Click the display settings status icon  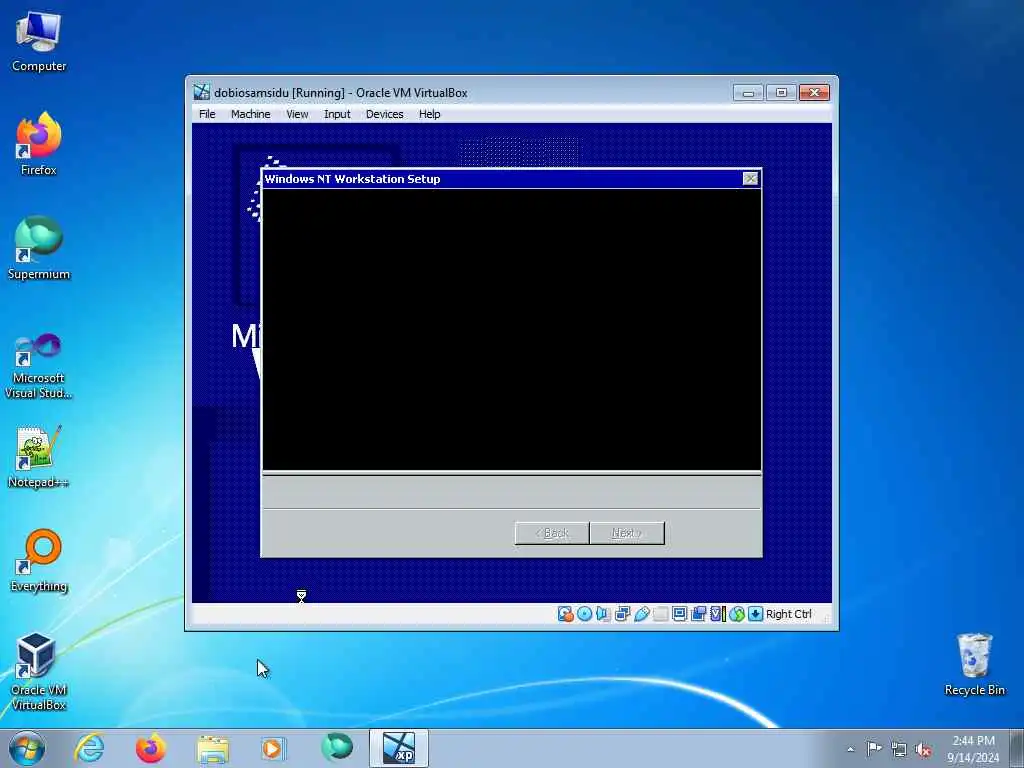coord(679,614)
